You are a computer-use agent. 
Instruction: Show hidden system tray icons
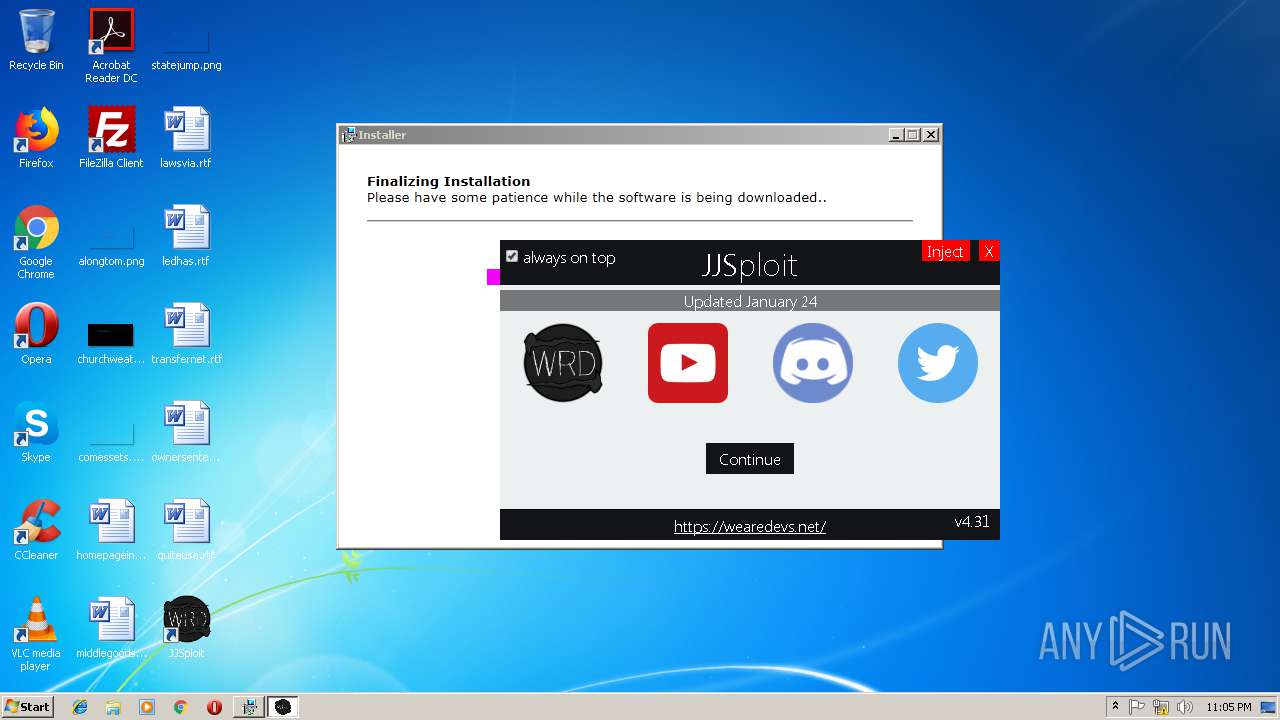coord(1115,707)
